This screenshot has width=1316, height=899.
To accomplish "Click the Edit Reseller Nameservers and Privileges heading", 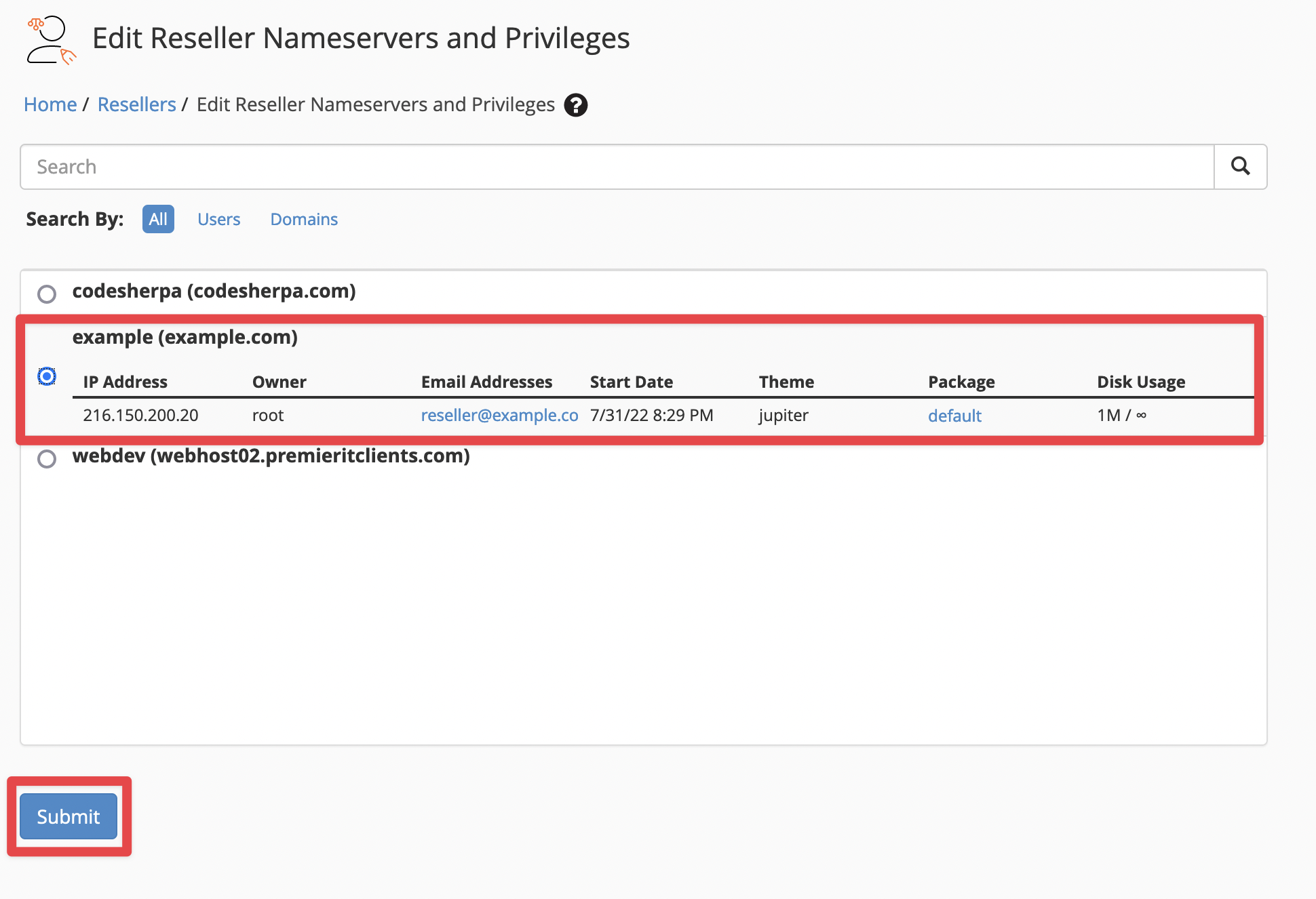I will coord(361,38).
